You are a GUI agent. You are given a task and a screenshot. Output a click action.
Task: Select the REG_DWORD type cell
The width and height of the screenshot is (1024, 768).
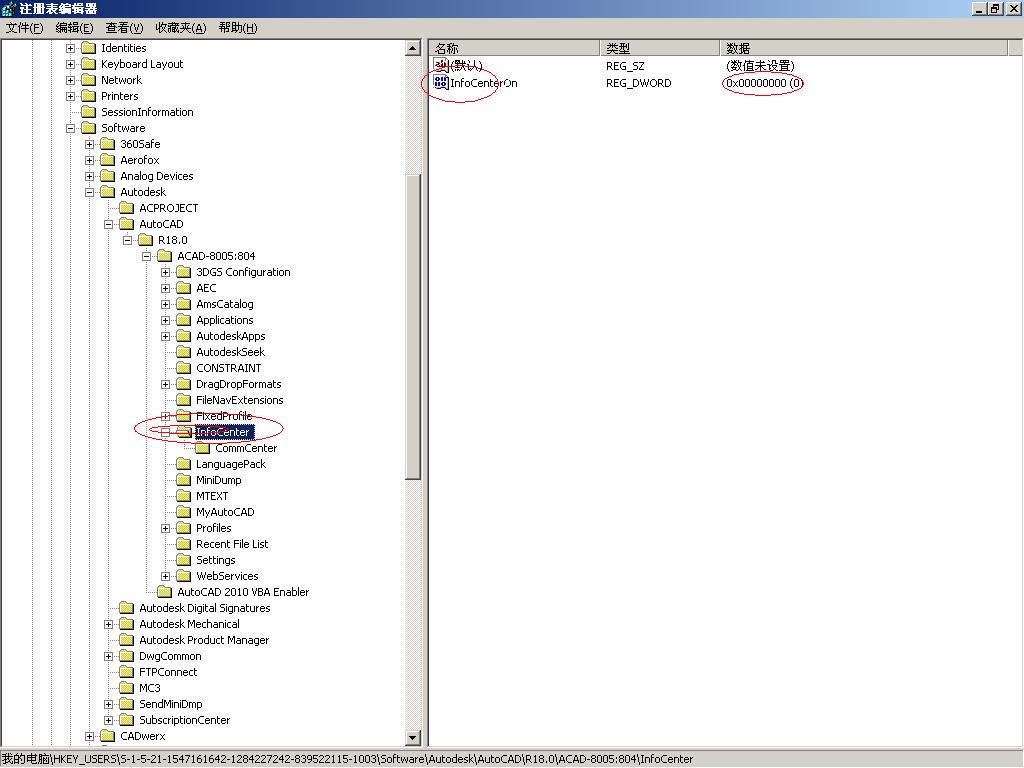point(638,83)
